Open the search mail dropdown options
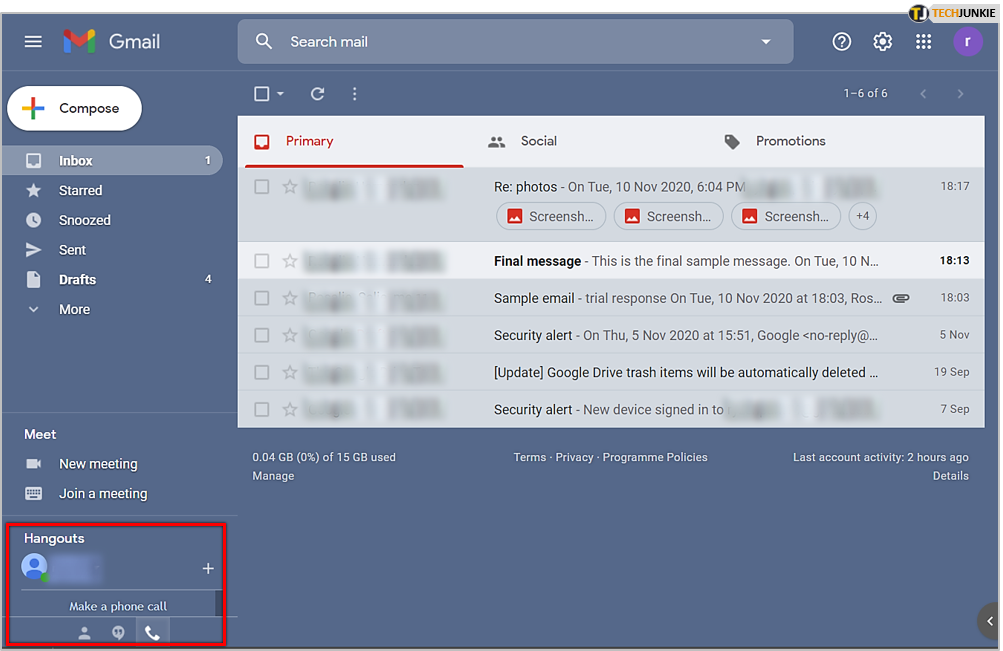 tap(766, 41)
